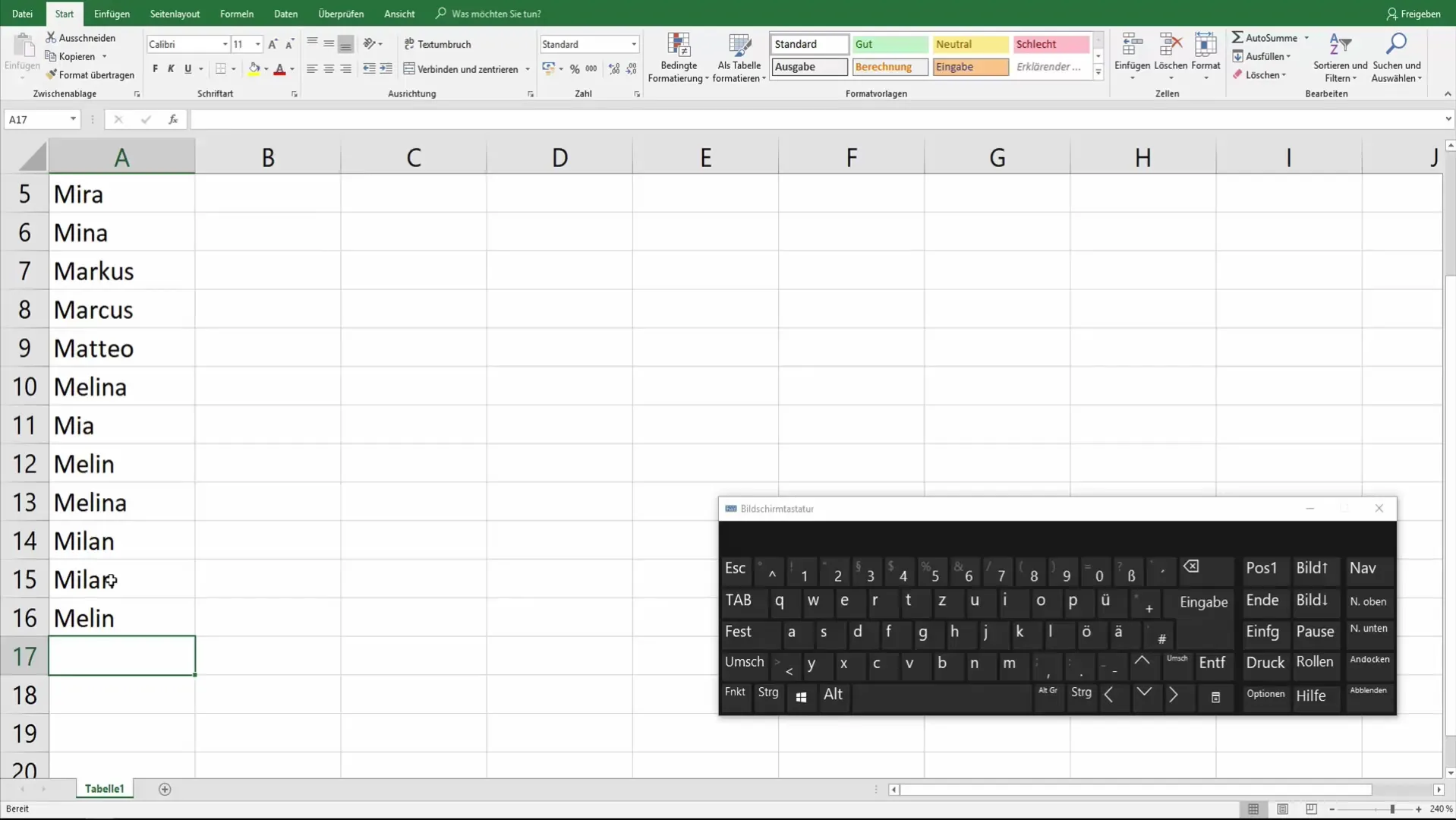1456x820 pixels.
Task: Switch to the Formeln tab
Action: [237, 14]
